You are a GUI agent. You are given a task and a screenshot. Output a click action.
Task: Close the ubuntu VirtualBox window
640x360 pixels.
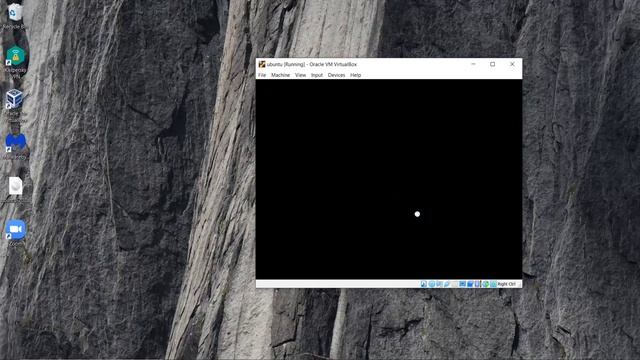click(x=512, y=64)
